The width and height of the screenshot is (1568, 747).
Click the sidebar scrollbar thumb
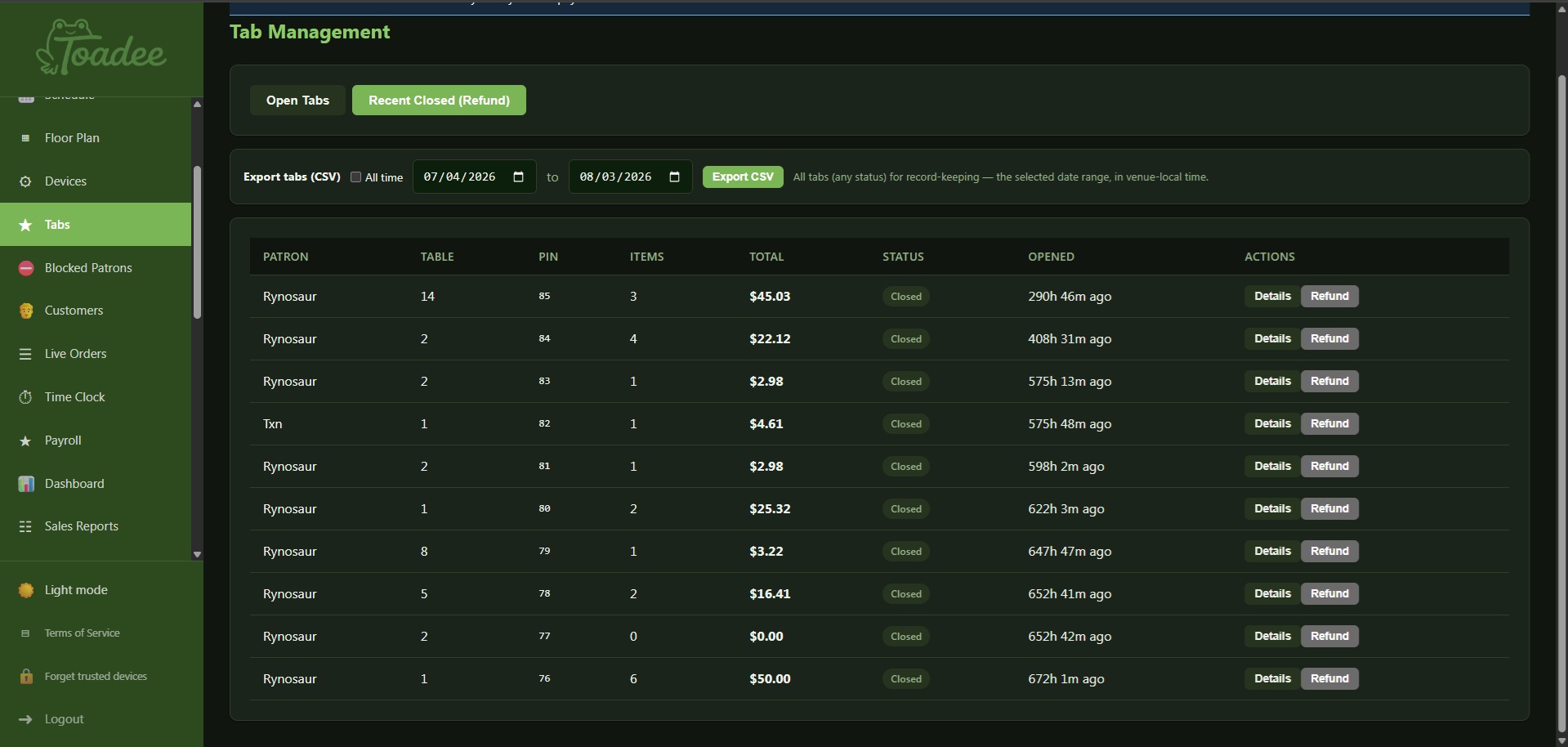(x=197, y=242)
